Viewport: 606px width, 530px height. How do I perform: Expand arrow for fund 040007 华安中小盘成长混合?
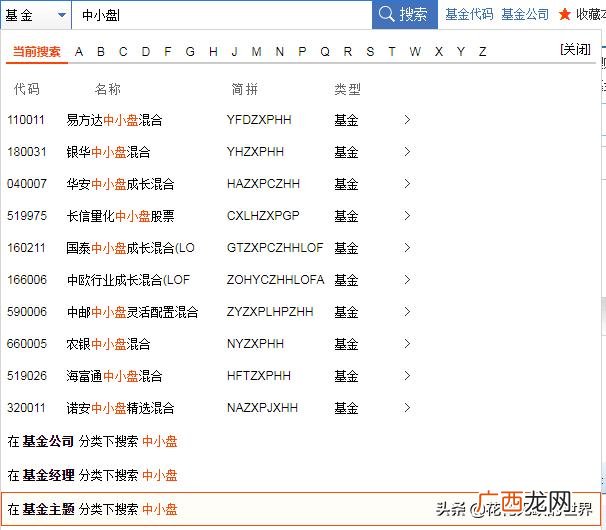[x=407, y=184]
